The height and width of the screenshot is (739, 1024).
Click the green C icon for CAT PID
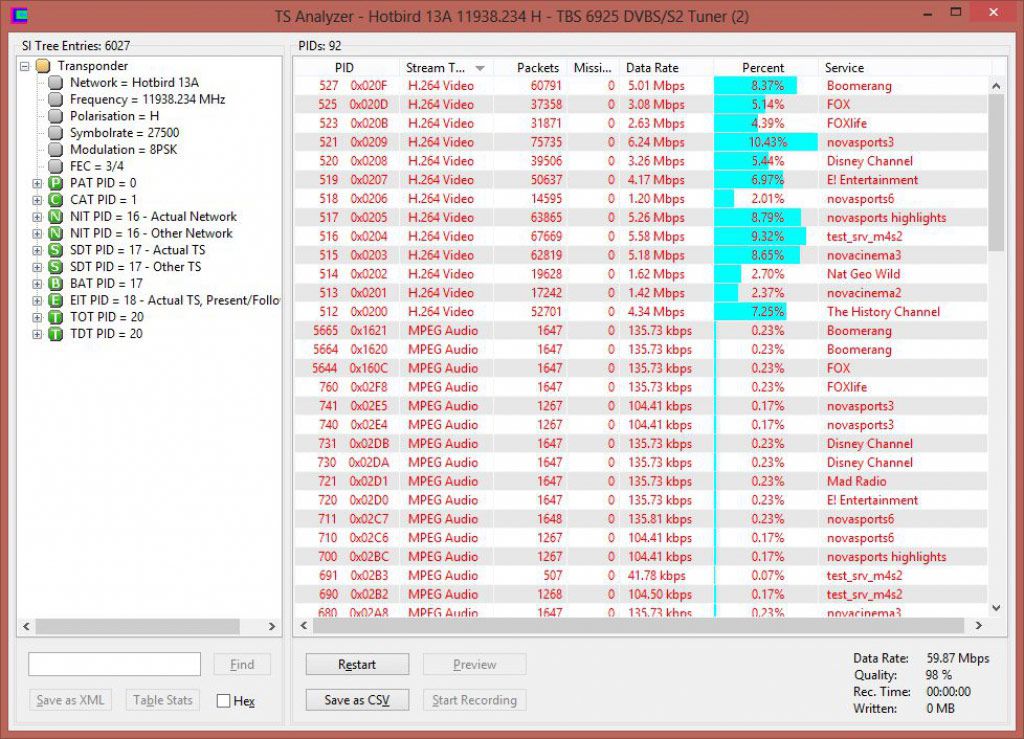tap(55, 200)
